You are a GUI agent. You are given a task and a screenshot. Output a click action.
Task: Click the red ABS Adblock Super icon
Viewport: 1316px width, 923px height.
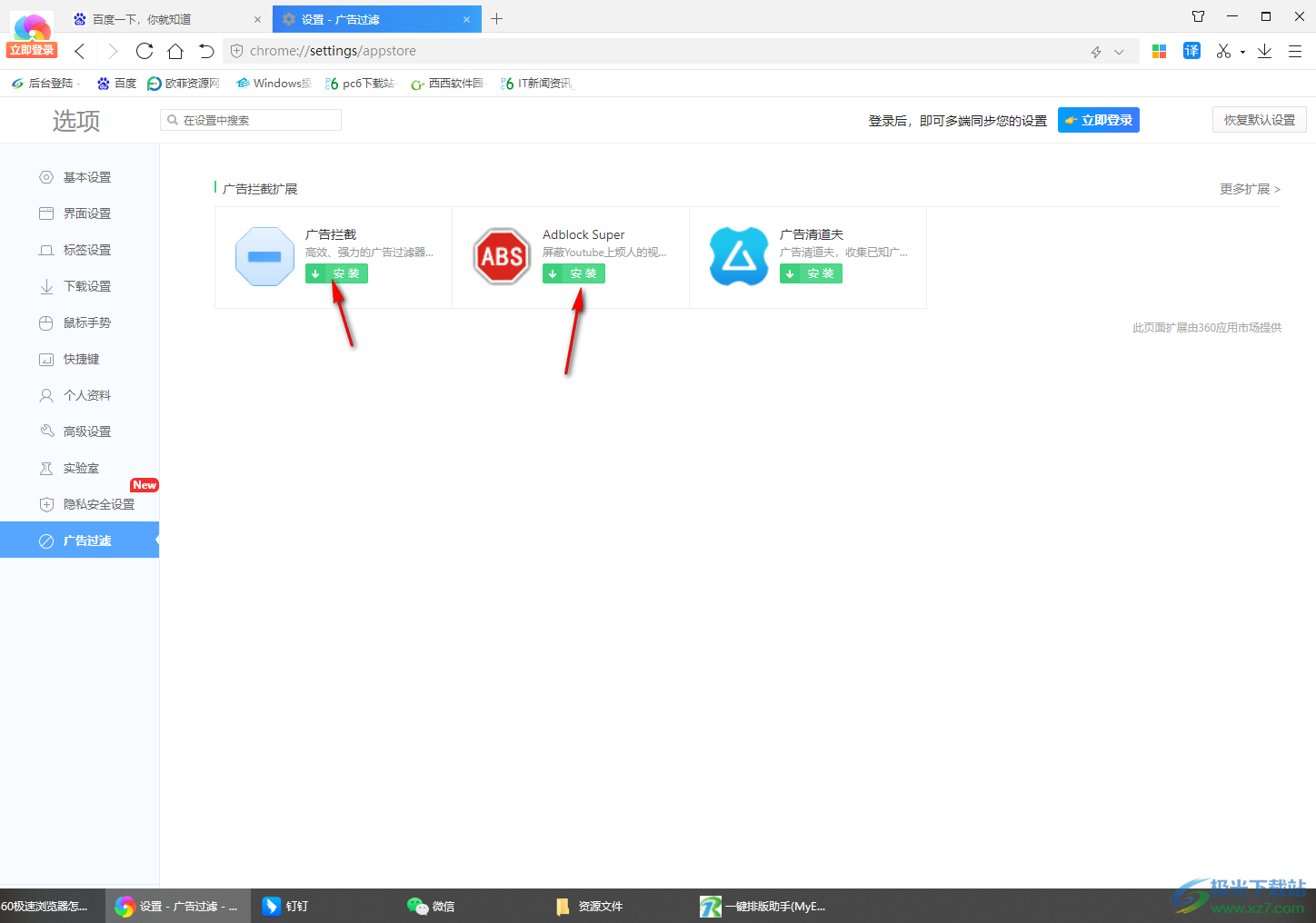pos(502,256)
